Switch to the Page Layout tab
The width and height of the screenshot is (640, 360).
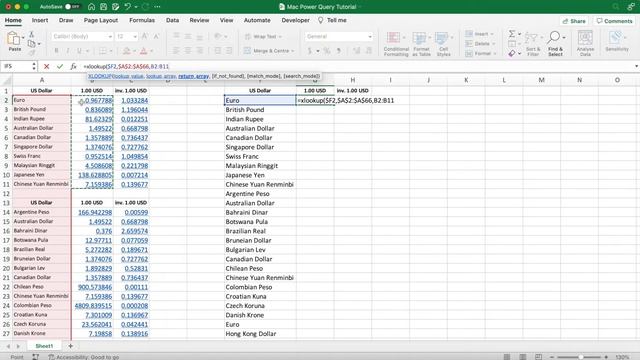pos(101,20)
